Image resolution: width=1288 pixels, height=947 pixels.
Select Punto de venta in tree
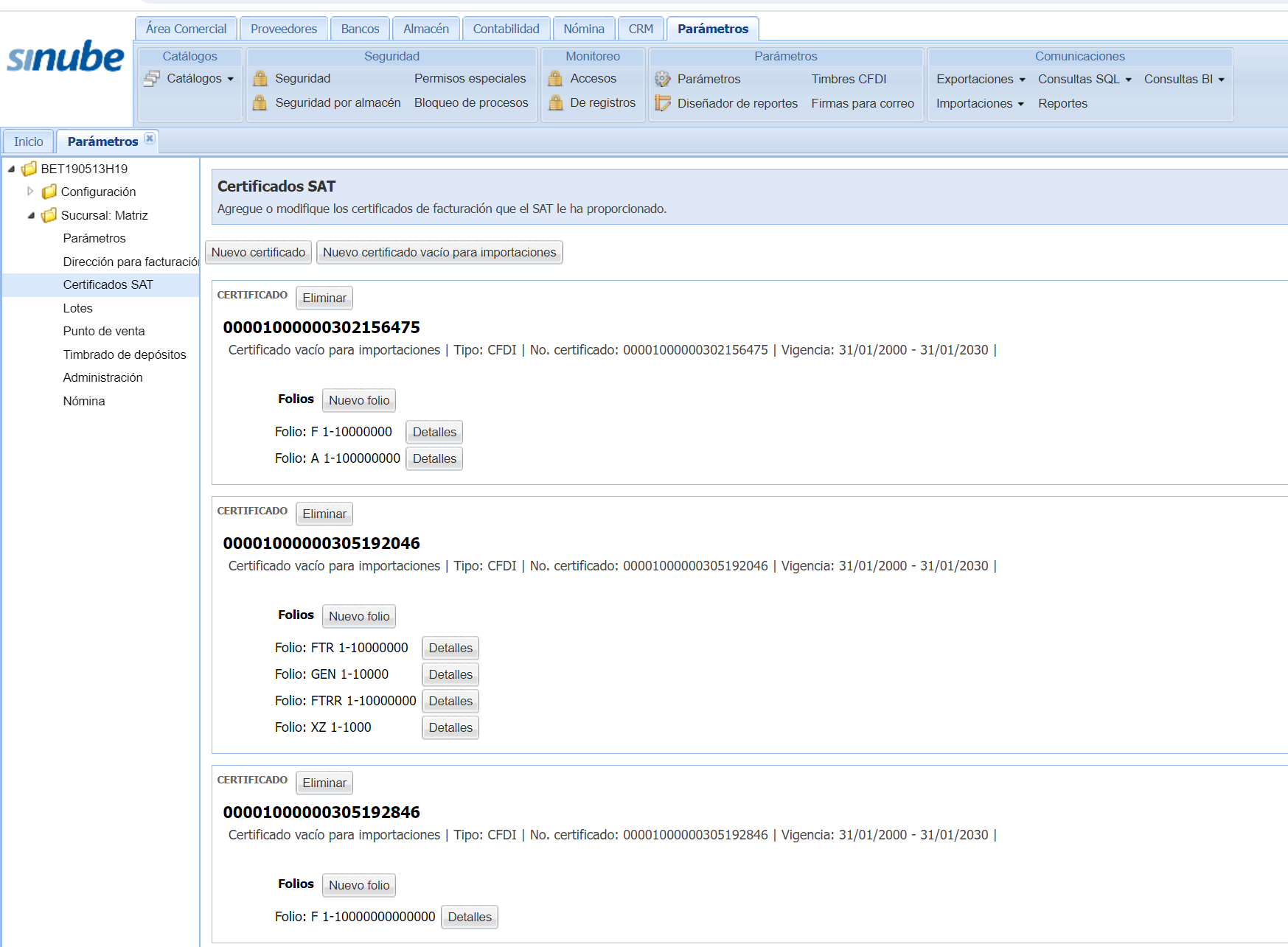coord(104,331)
